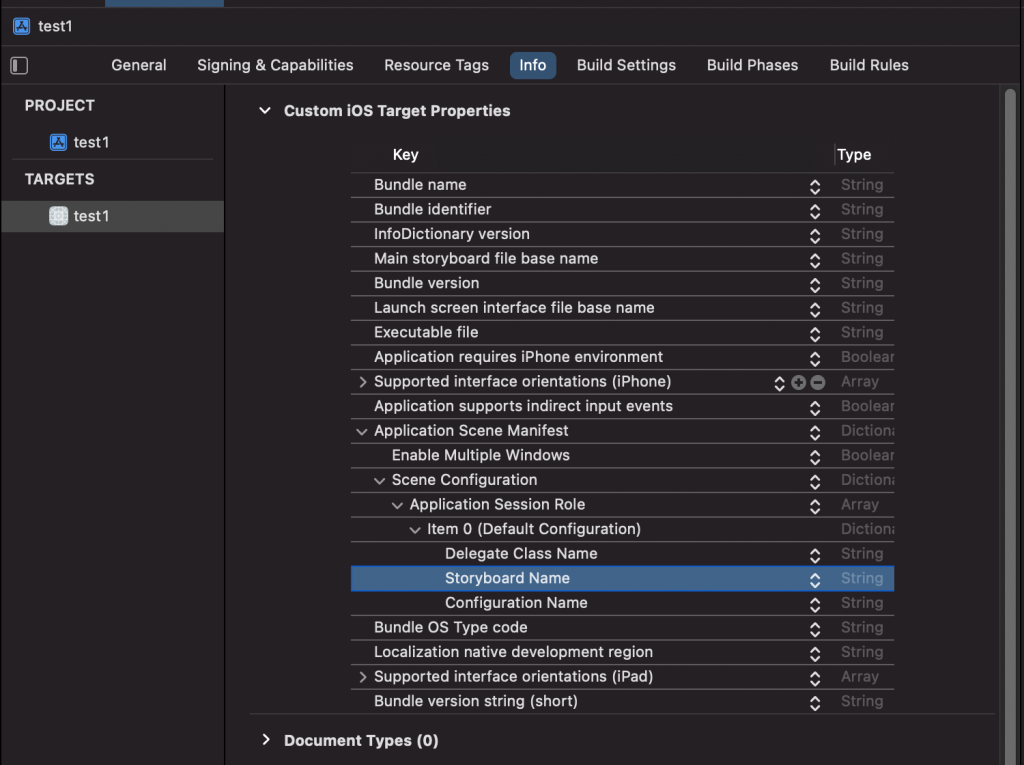Click the stepper arrows for Executable file
The width and height of the screenshot is (1024, 765).
[815, 333]
